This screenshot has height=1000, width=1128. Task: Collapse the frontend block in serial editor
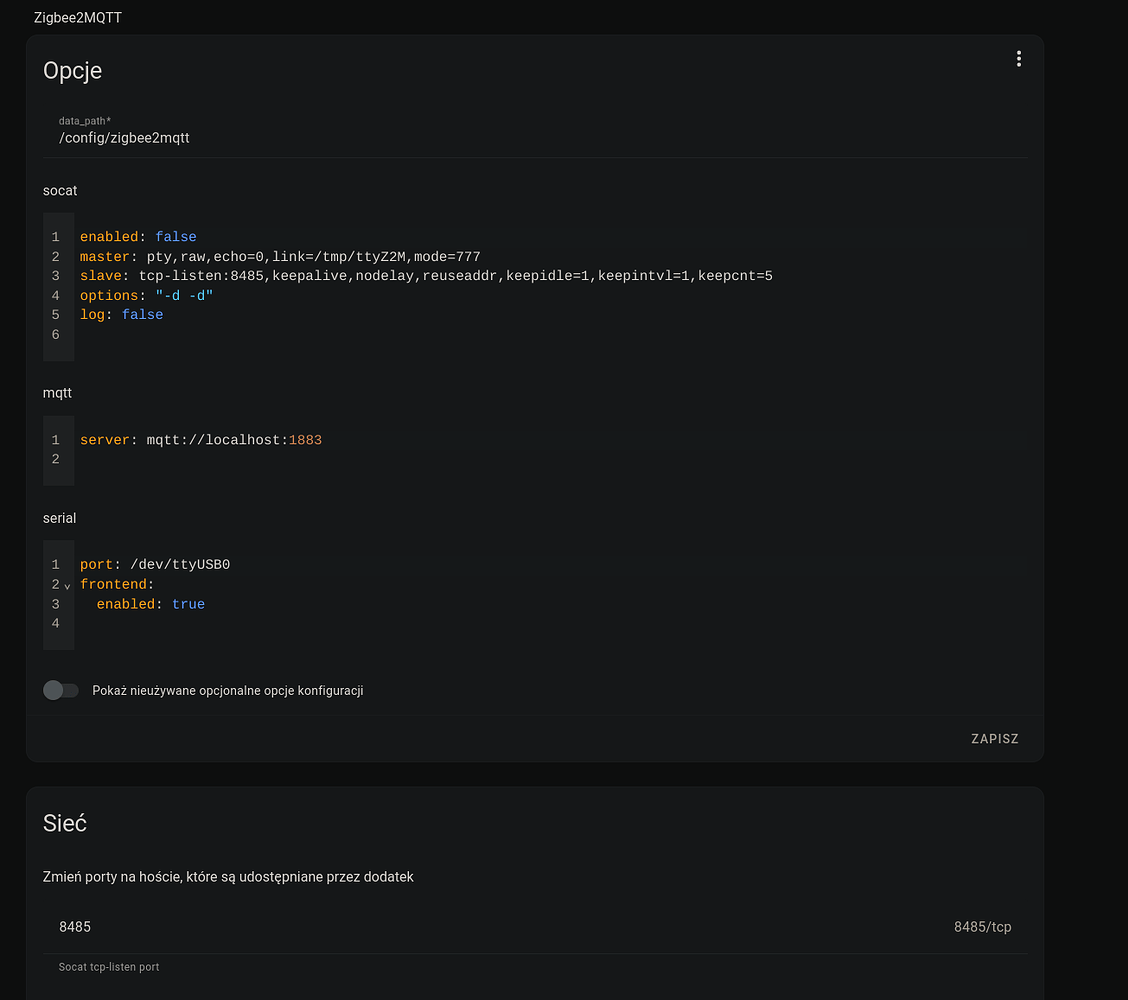[67, 585]
